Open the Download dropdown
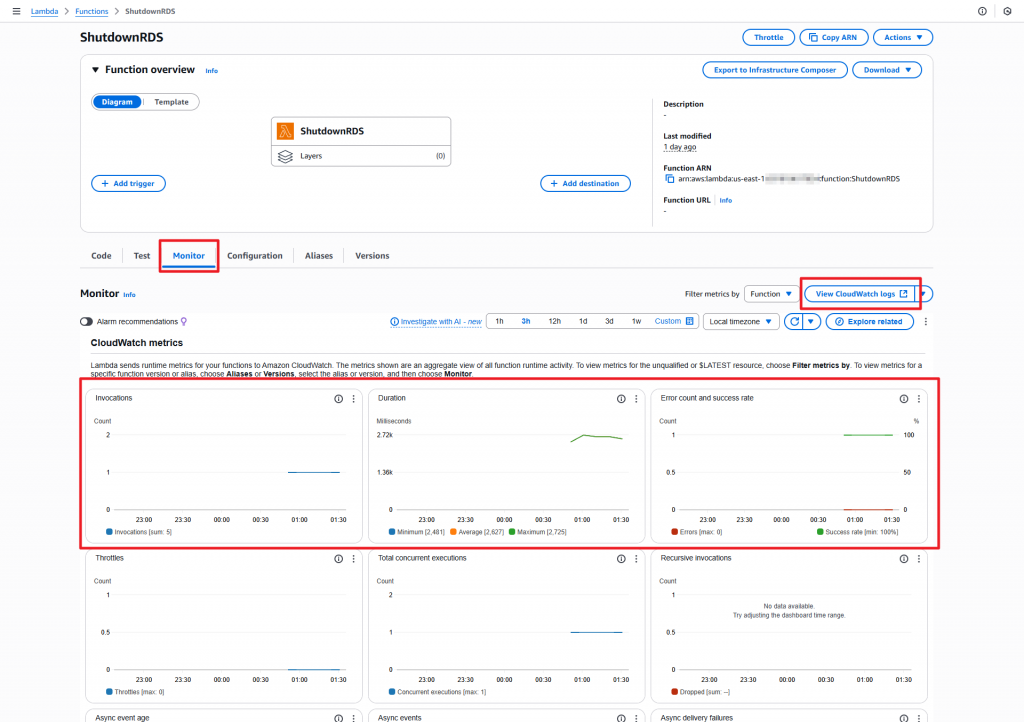Image resolution: width=1024 pixels, height=722 pixels. [887, 71]
